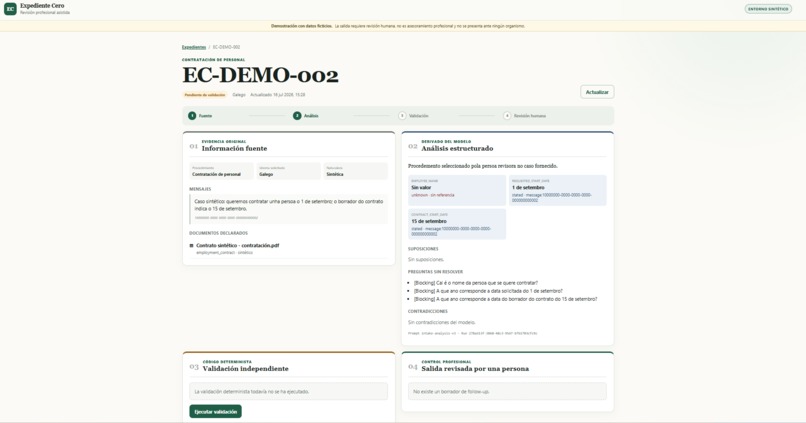Click the Pendiente de validación status badge

(x=205, y=95)
